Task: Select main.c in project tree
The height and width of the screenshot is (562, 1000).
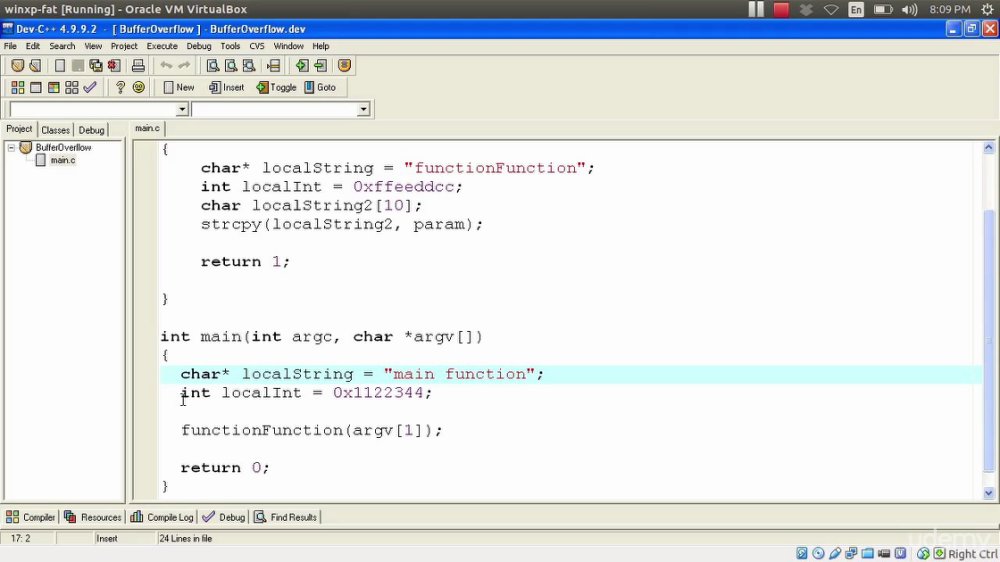Action: [x=62, y=160]
